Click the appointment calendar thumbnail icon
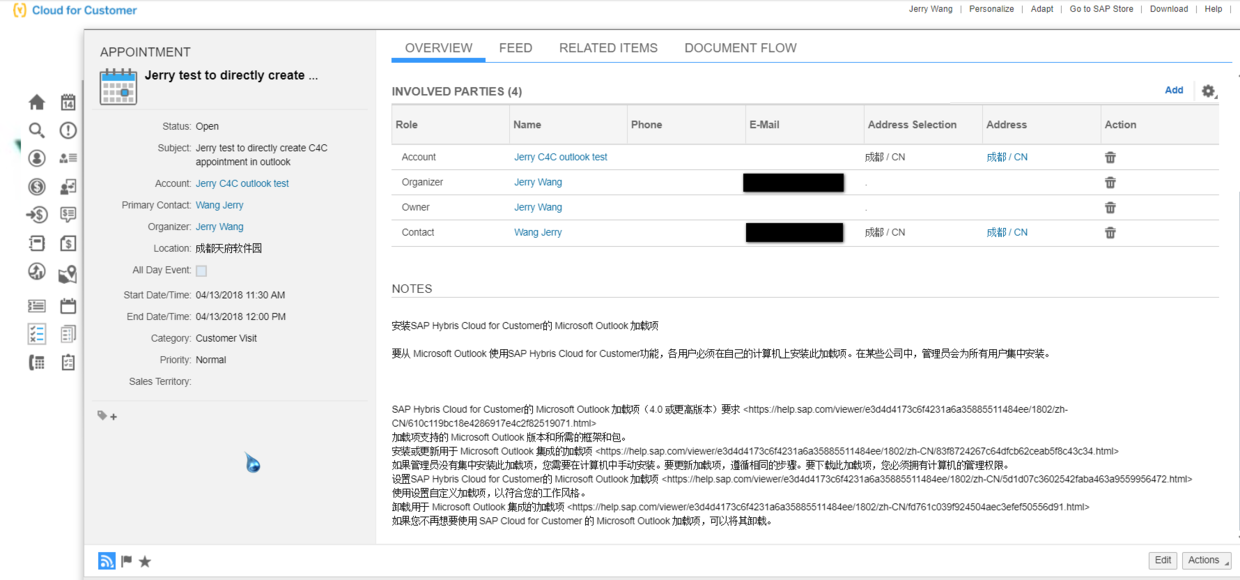1240x580 pixels. [x=118, y=86]
